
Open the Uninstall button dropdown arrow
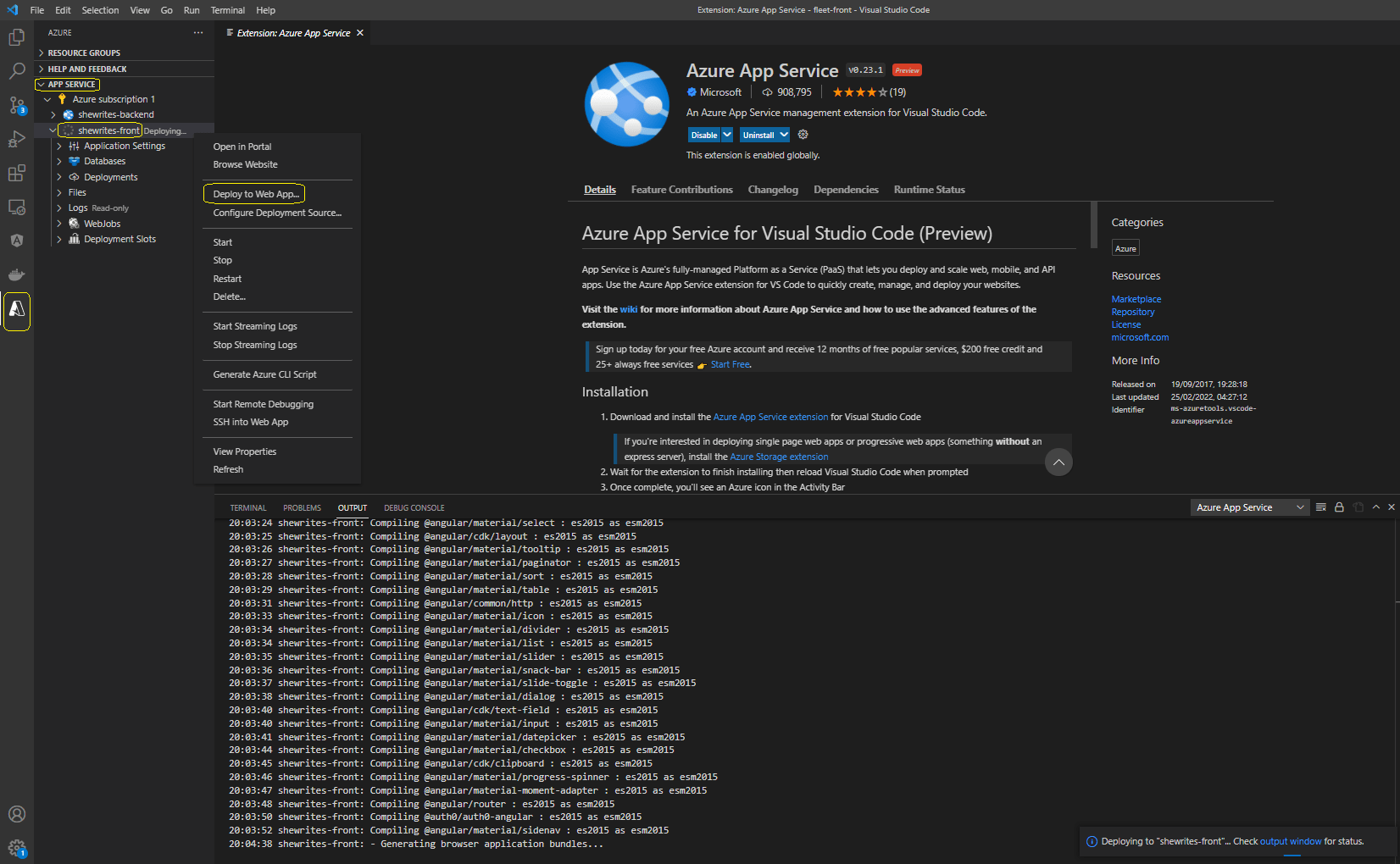(784, 135)
